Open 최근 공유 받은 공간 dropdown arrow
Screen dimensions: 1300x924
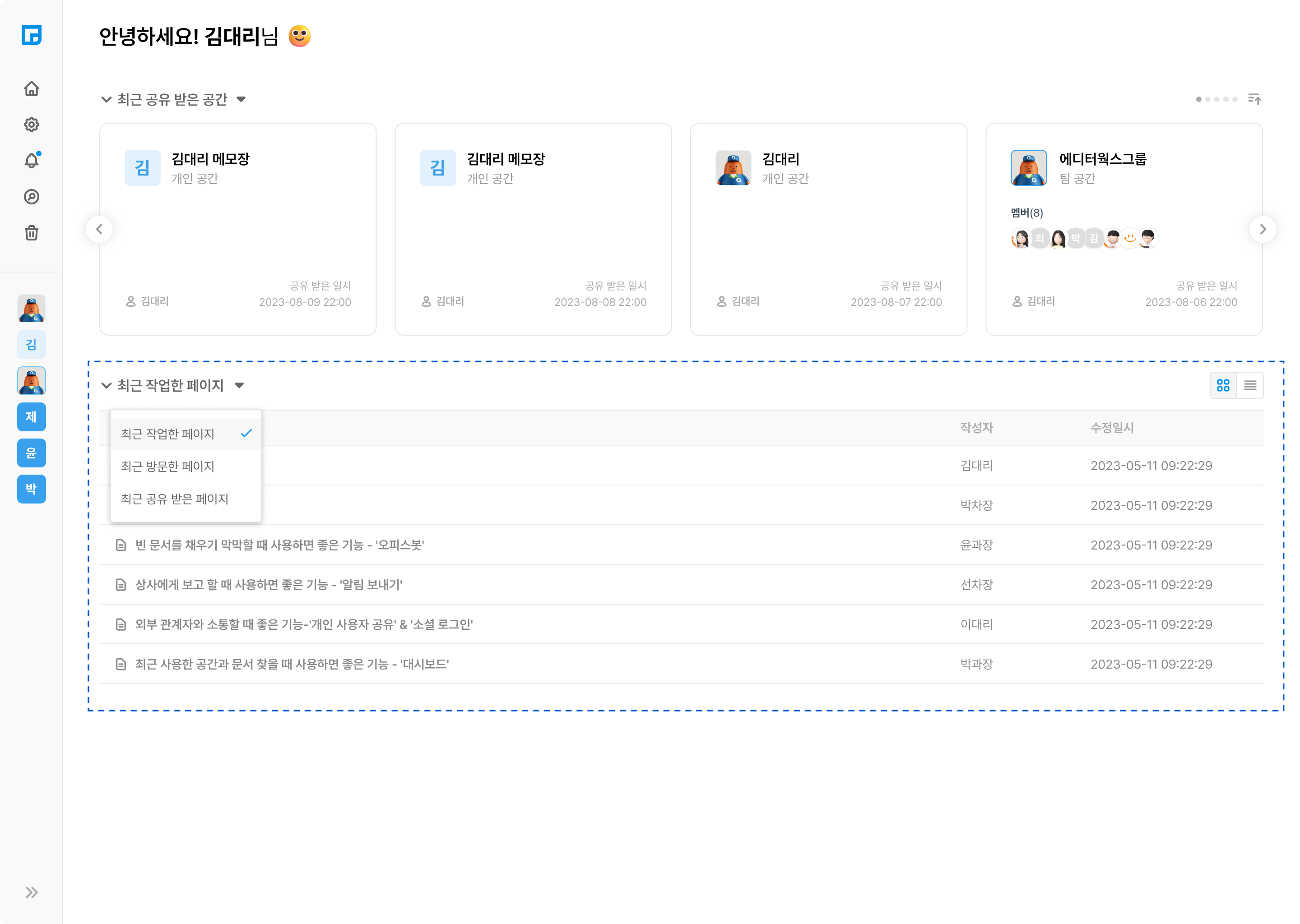point(241,99)
